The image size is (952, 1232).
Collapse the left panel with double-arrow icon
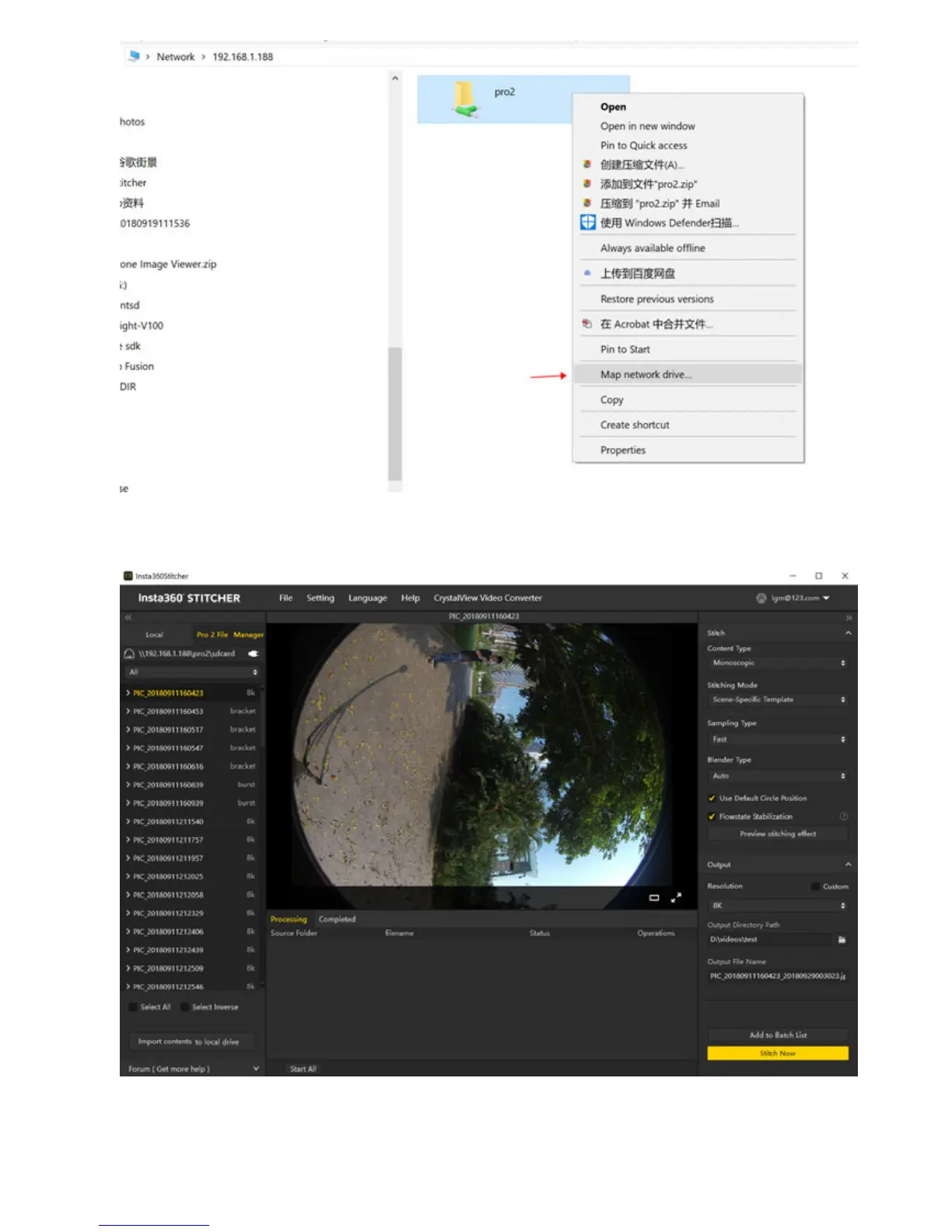(x=128, y=618)
